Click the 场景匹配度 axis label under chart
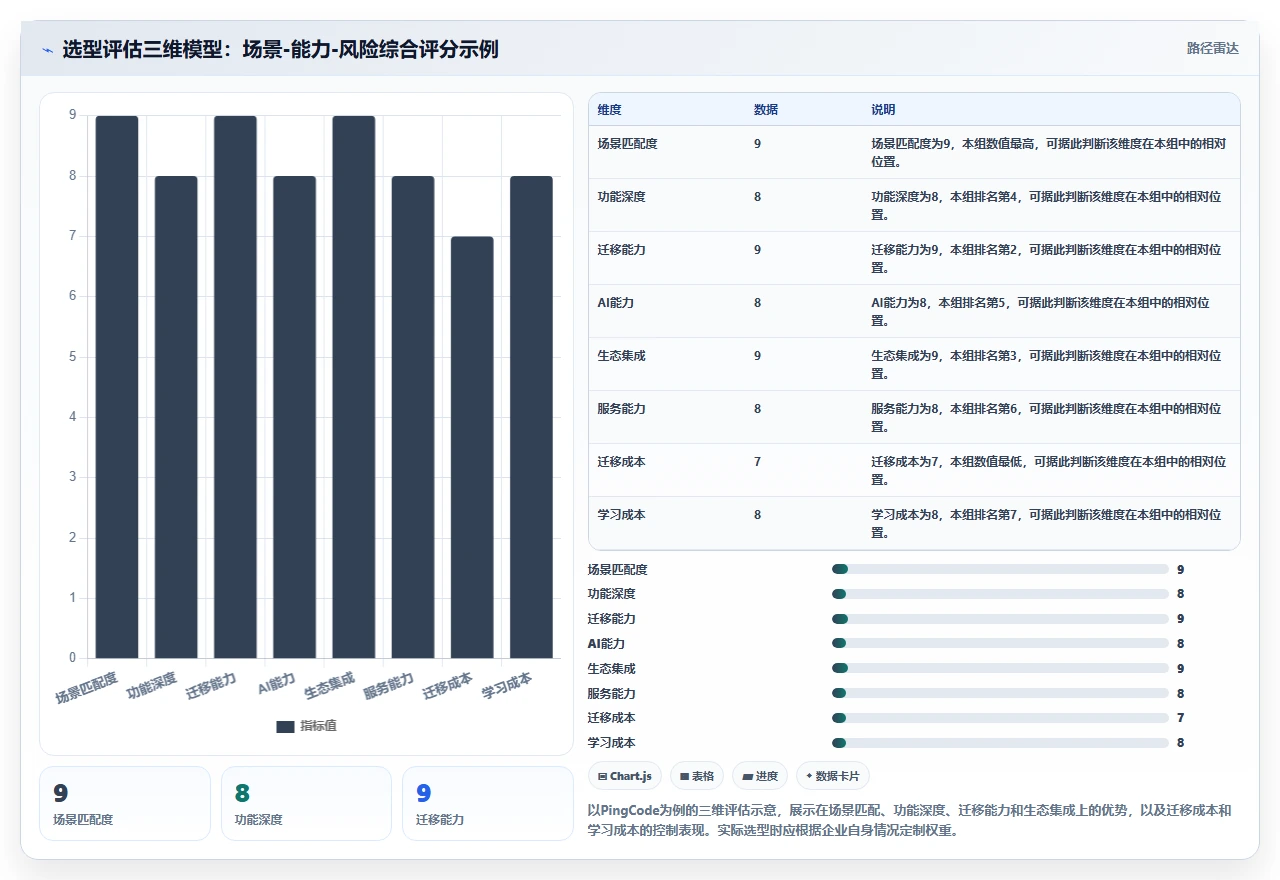The image size is (1280, 880). click(86, 688)
